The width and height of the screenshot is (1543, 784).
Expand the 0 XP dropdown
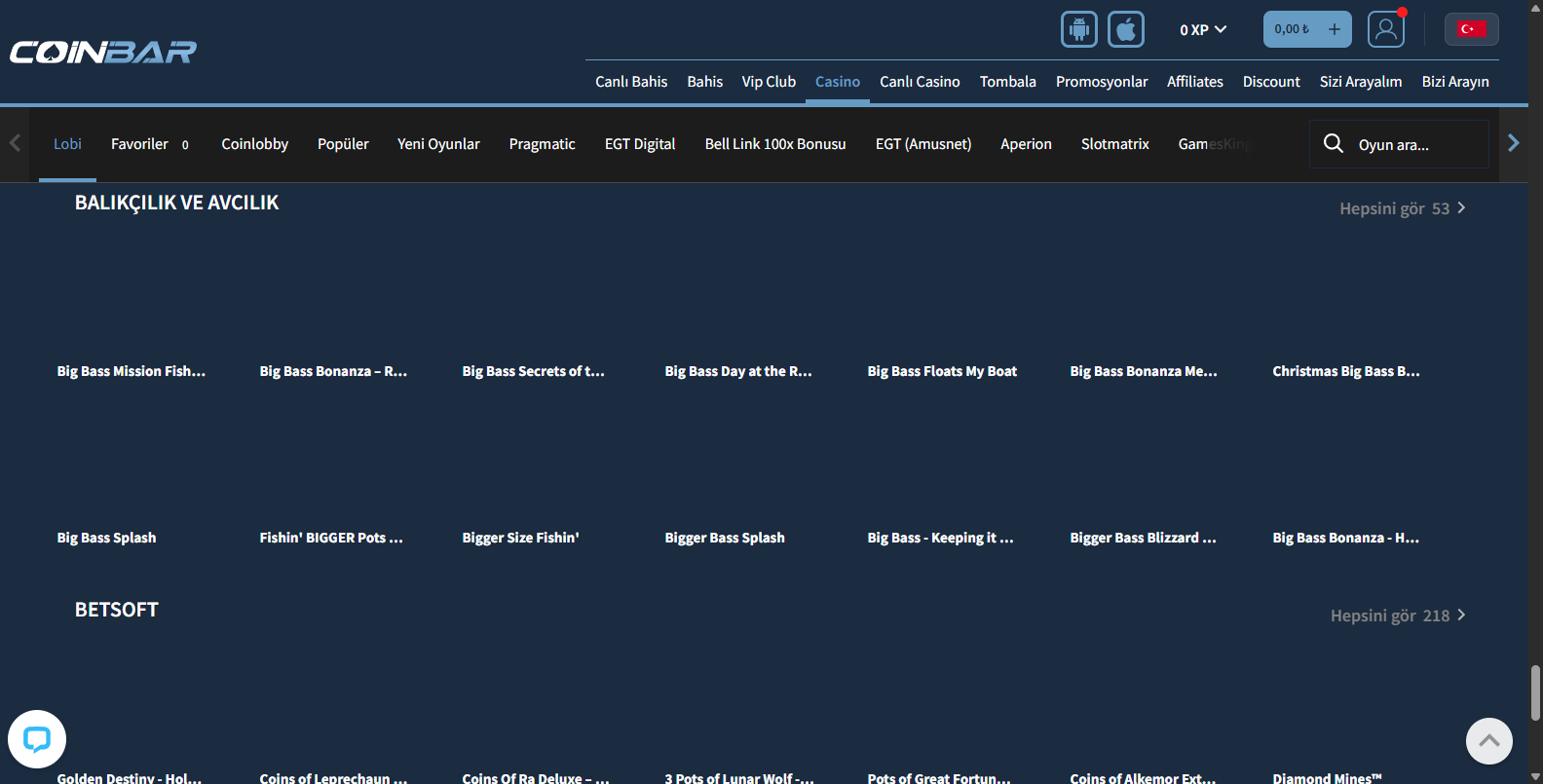click(1203, 30)
